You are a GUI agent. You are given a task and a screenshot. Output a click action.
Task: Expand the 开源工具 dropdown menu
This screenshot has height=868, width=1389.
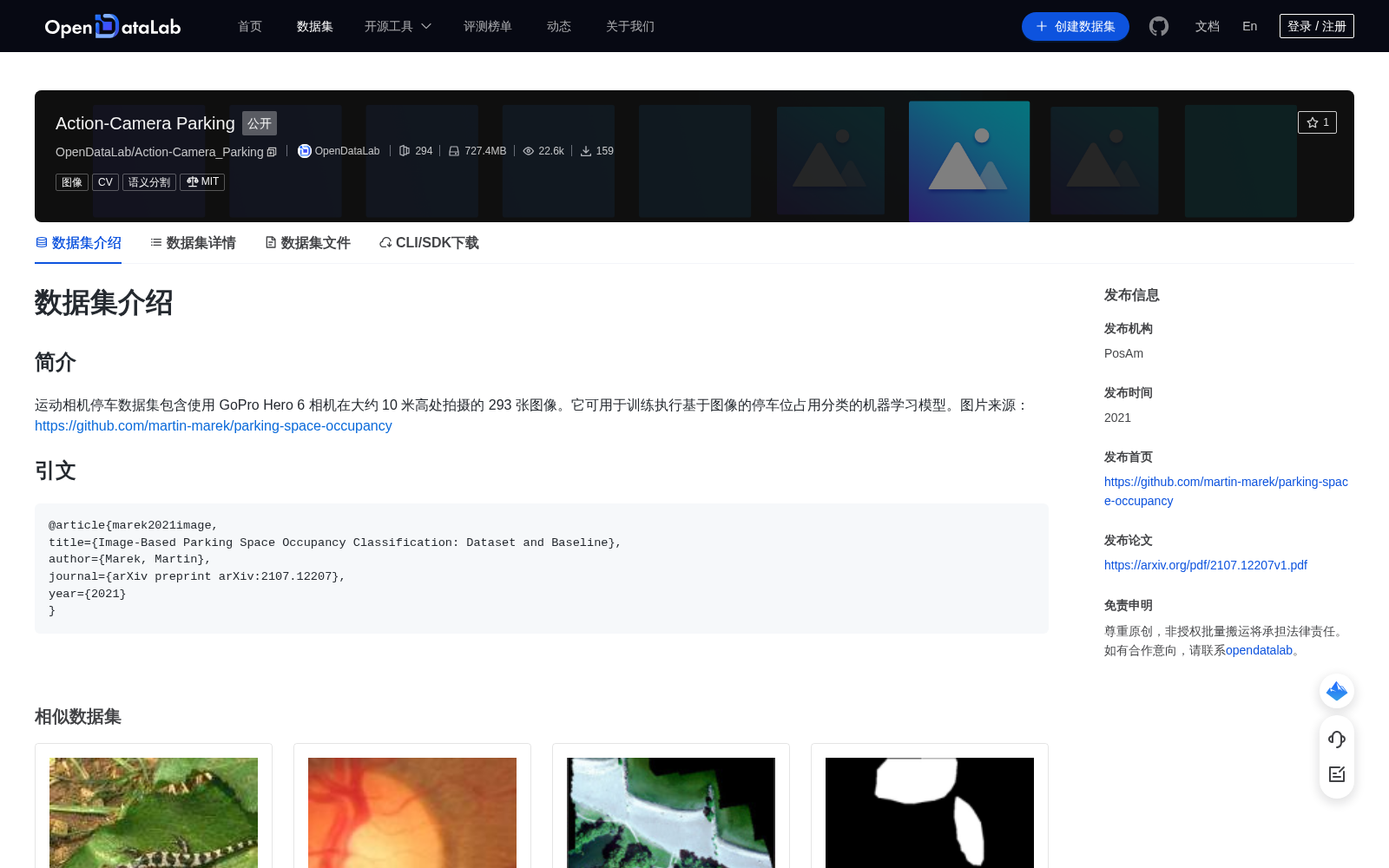click(398, 26)
